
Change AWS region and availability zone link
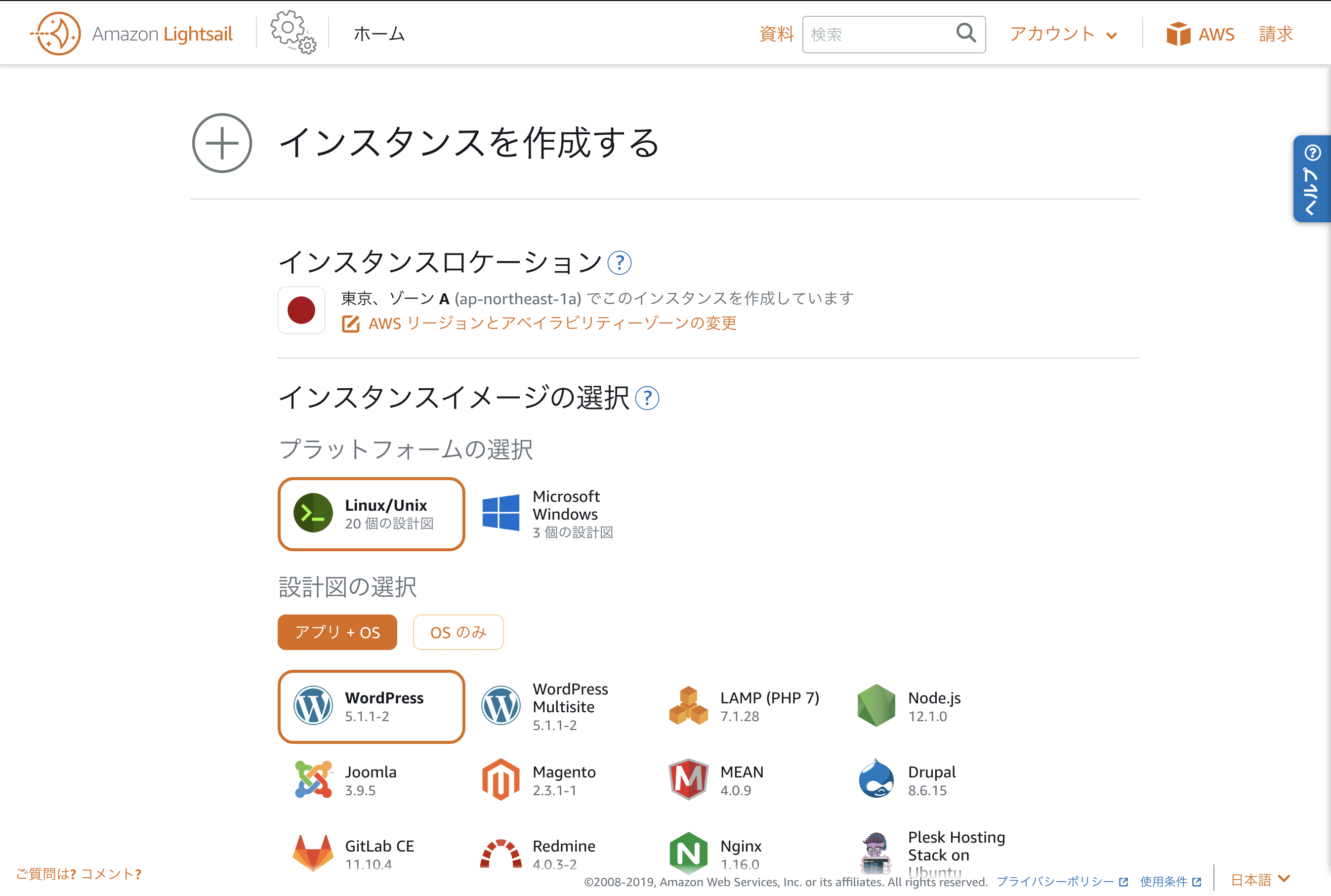pos(551,324)
